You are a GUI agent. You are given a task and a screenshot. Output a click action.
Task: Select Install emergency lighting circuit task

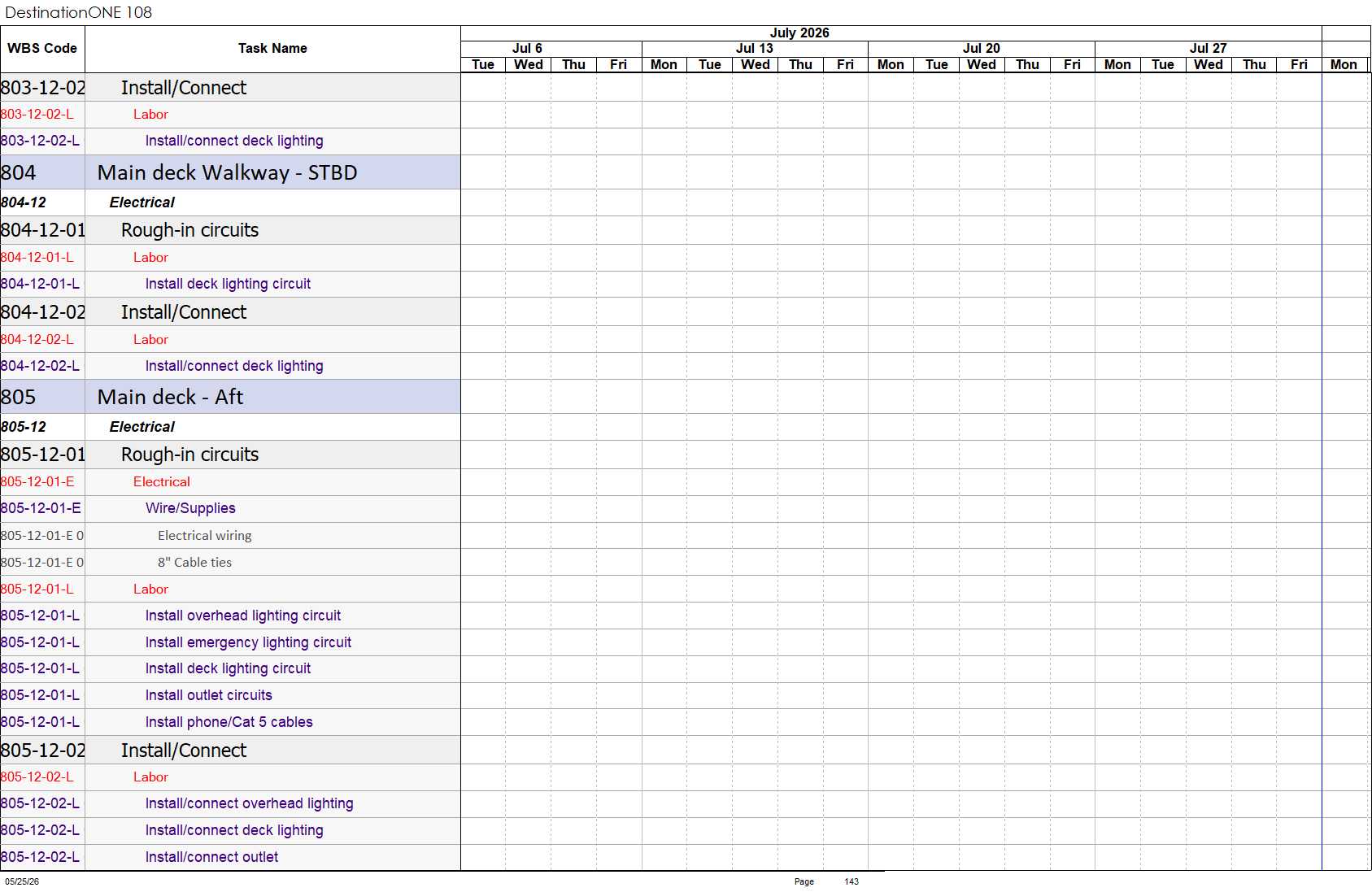pyautogui.click(x=248, y=642)
